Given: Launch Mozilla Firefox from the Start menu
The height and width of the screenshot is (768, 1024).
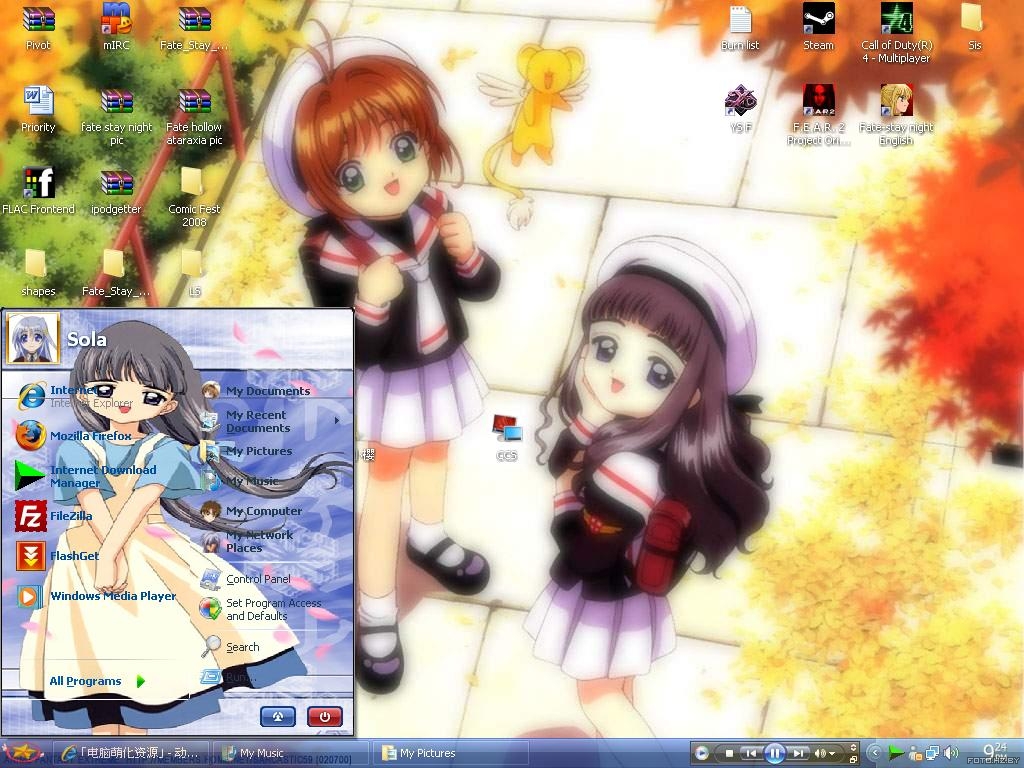Looking at the screenshot, I should point(73,436).
